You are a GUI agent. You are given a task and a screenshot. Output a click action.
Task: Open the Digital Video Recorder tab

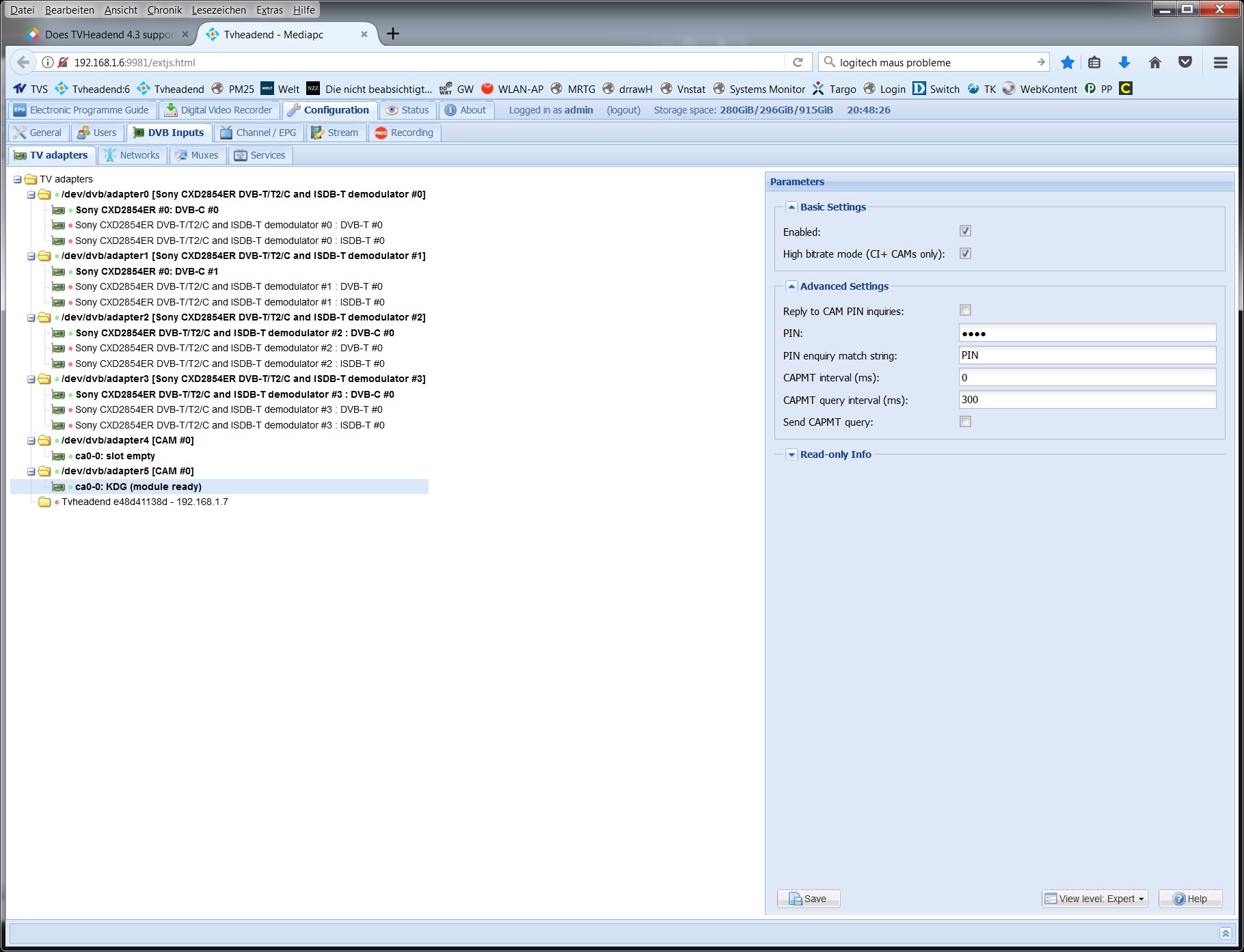click(x=219, y=110)
